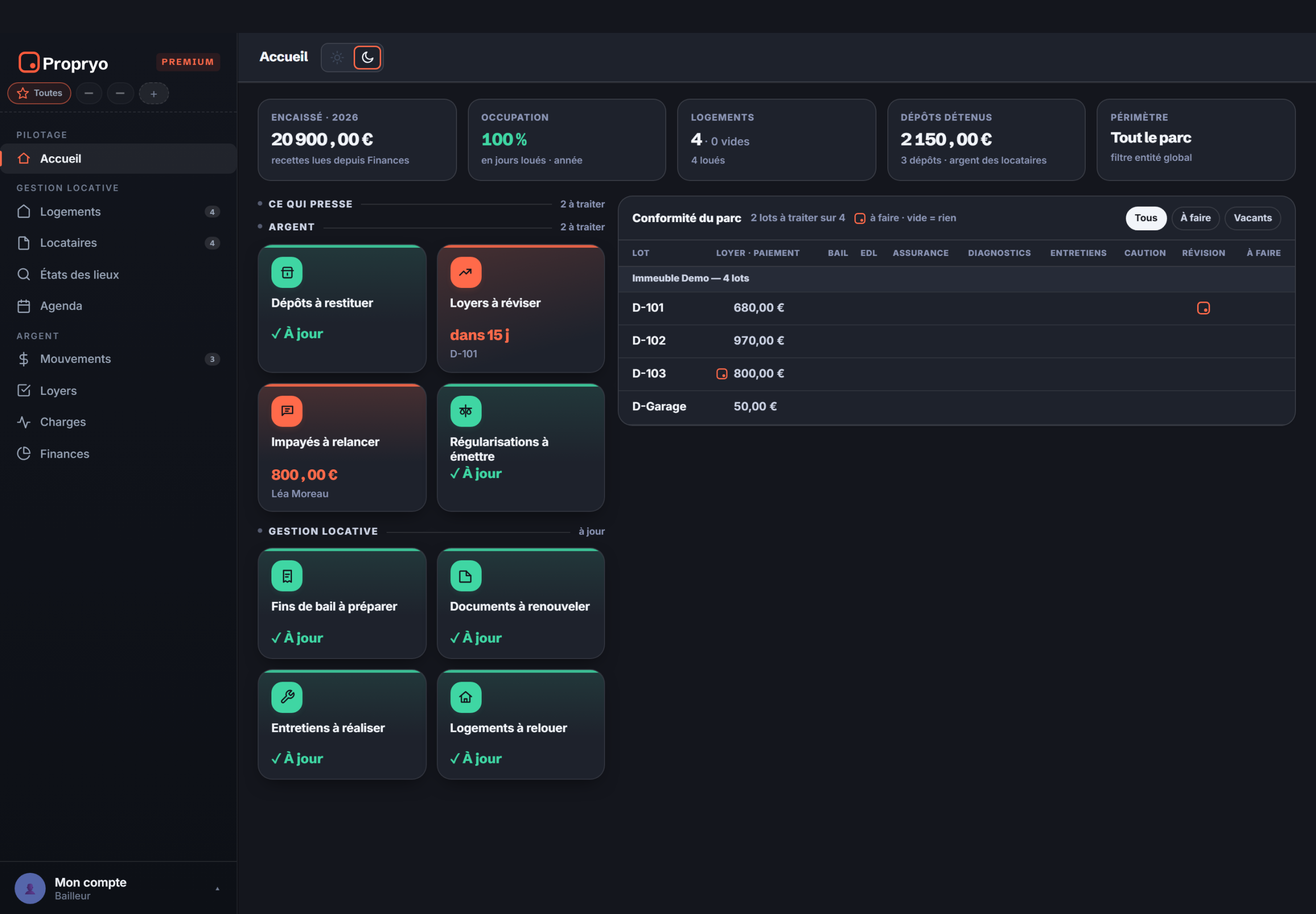Open the Dépôts détenus card
1316x914 pixels.
pos(986,140)
